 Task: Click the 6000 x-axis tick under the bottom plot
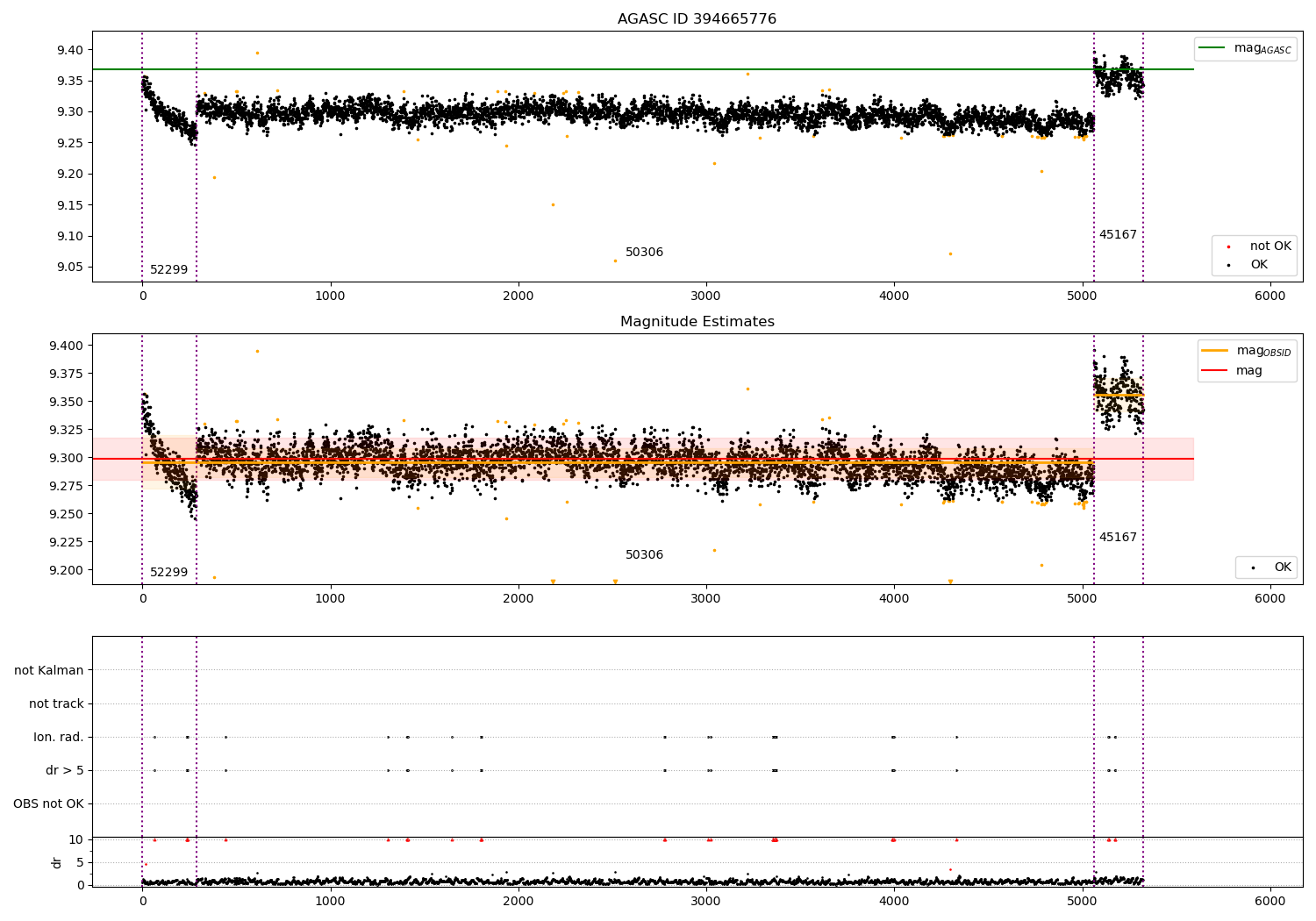point(1270,902)
